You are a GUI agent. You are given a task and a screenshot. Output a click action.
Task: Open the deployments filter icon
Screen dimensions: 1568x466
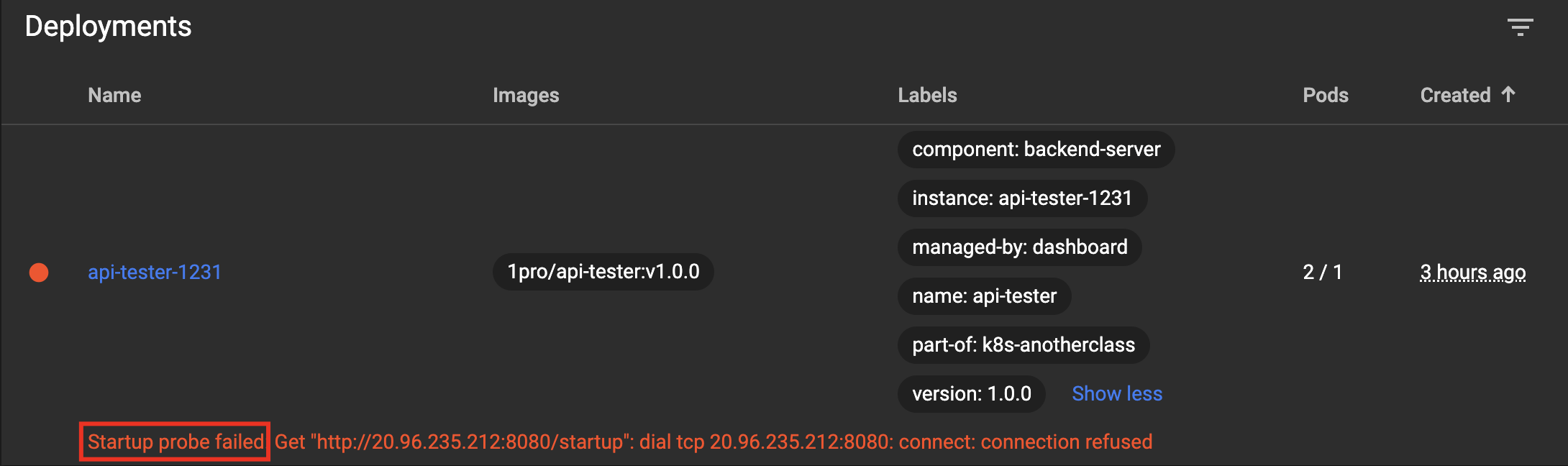1520,27
